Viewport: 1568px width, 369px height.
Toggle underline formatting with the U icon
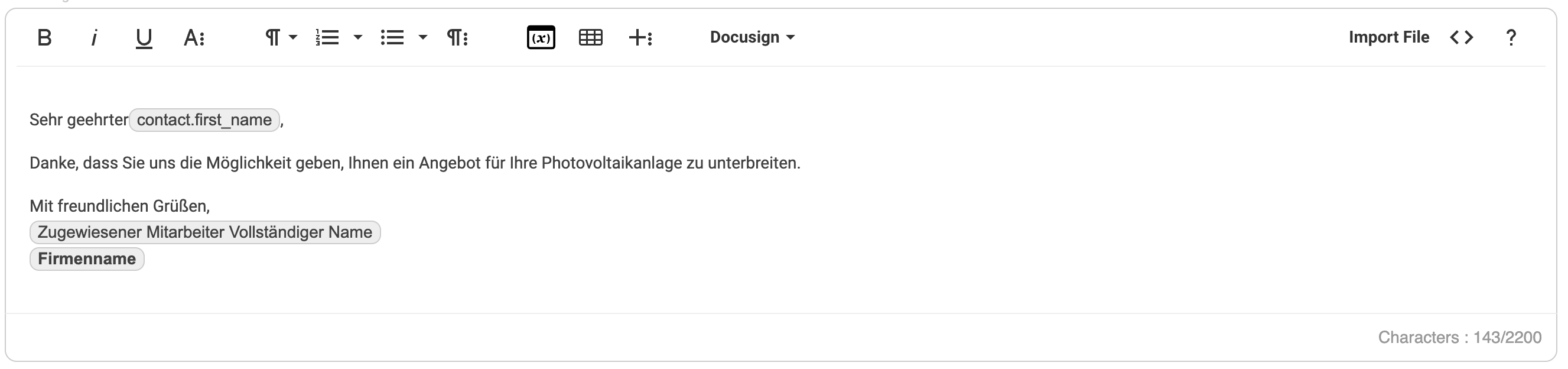pos(144,38)
